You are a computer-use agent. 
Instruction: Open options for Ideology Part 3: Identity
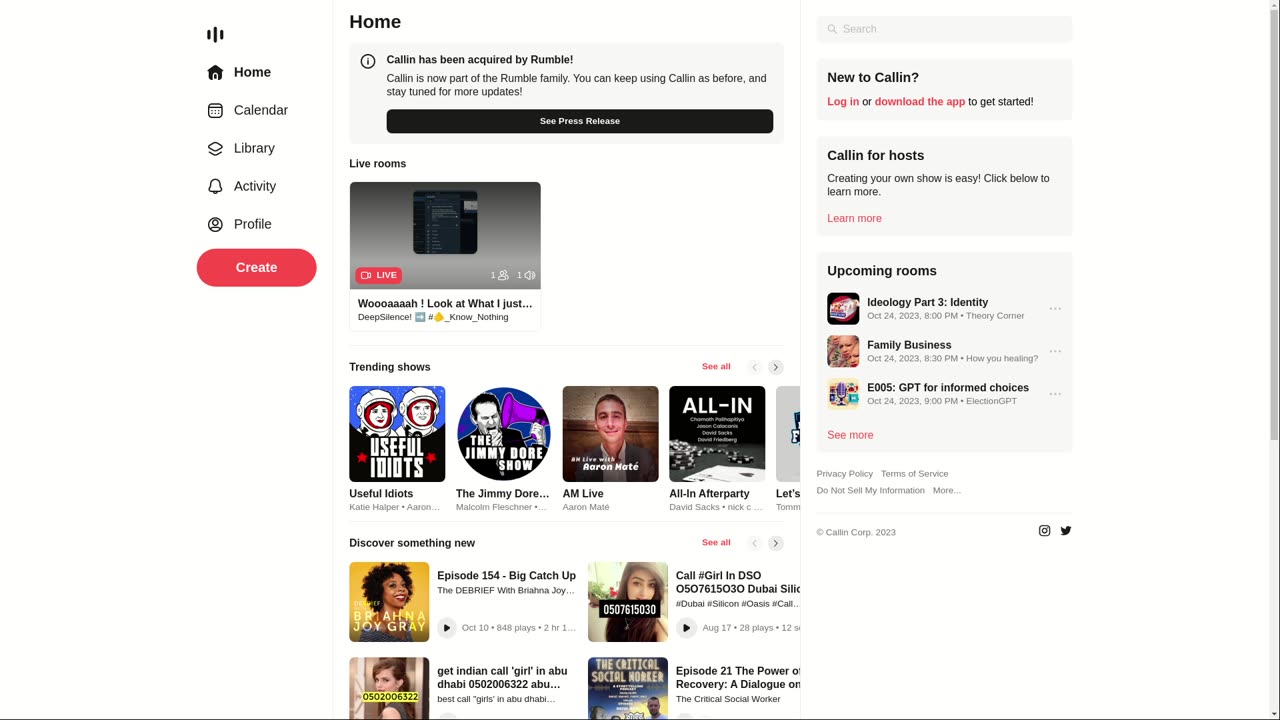click(1055, 309)
